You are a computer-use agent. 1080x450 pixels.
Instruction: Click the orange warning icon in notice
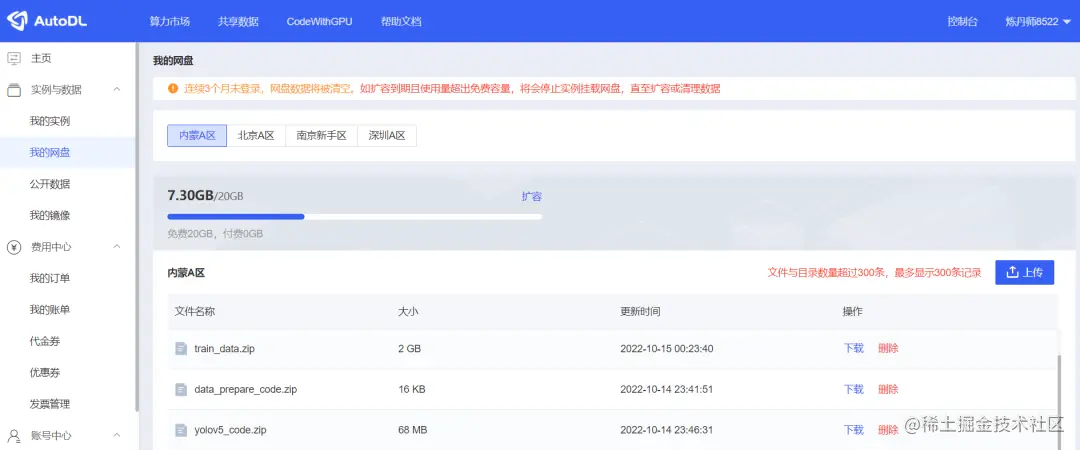pos(173,88)
